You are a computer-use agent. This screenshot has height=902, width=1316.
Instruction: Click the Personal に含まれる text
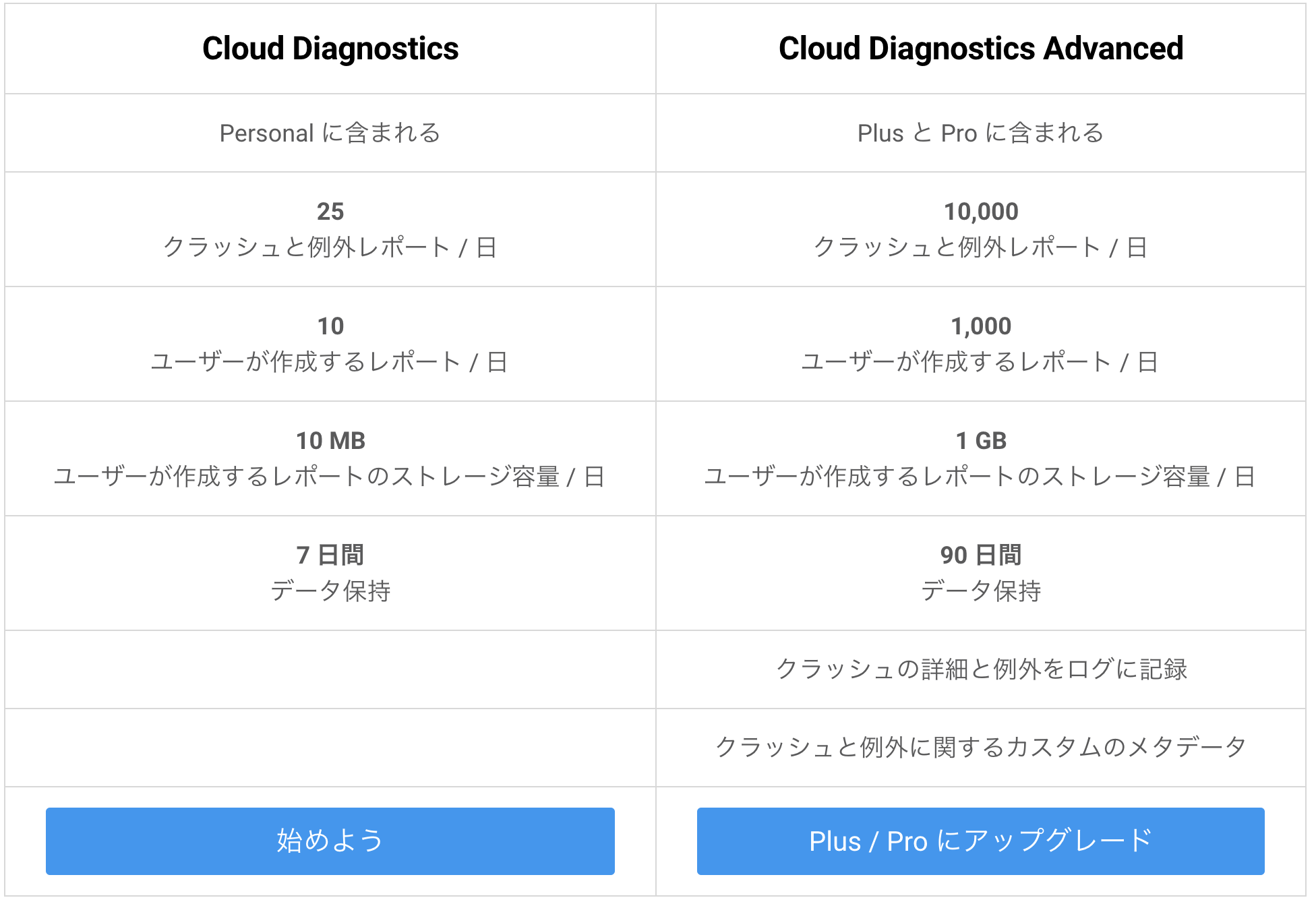pyautogui.click(x=330, y=133)
